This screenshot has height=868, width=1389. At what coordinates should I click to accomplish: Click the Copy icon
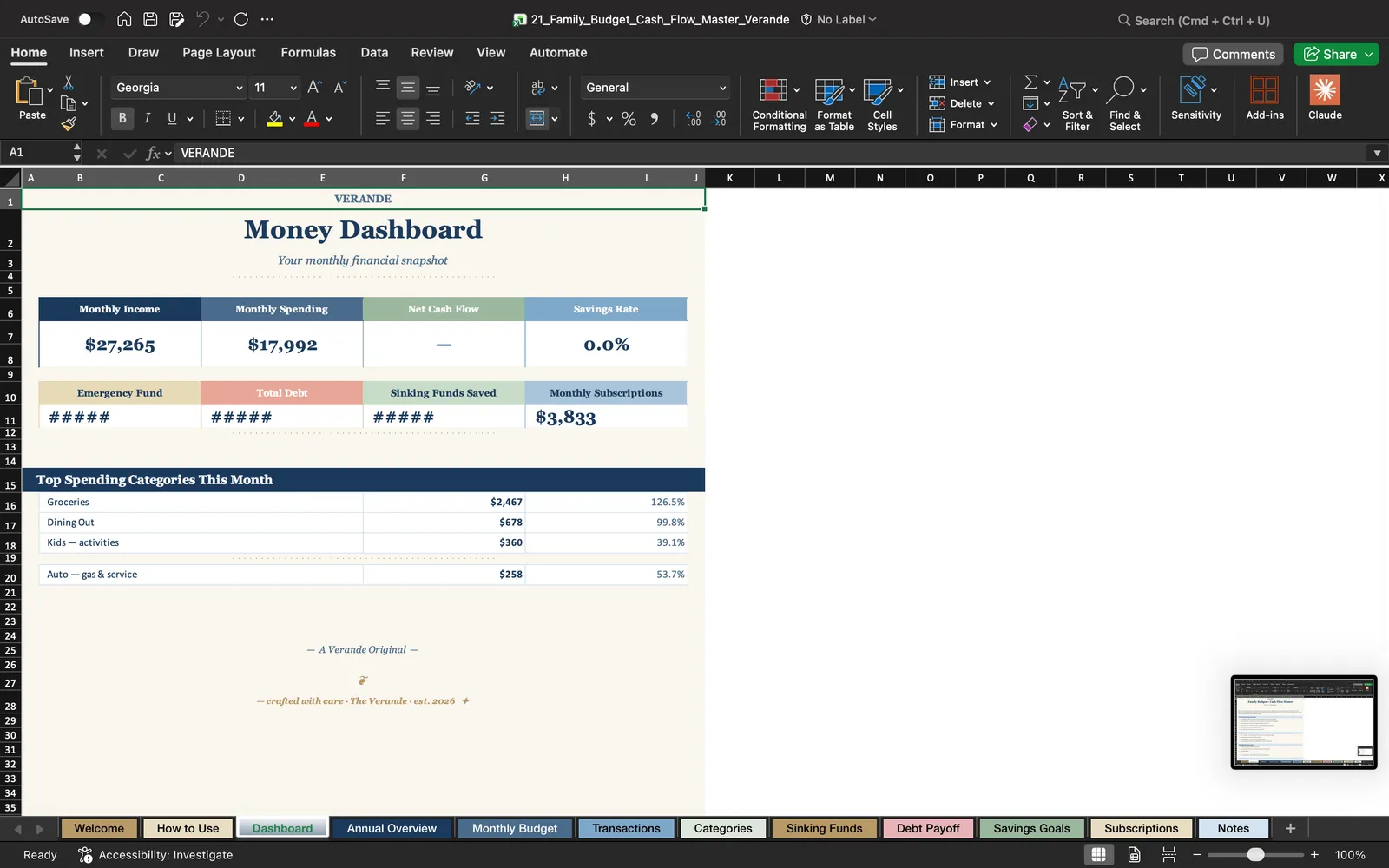coord(69,103)
